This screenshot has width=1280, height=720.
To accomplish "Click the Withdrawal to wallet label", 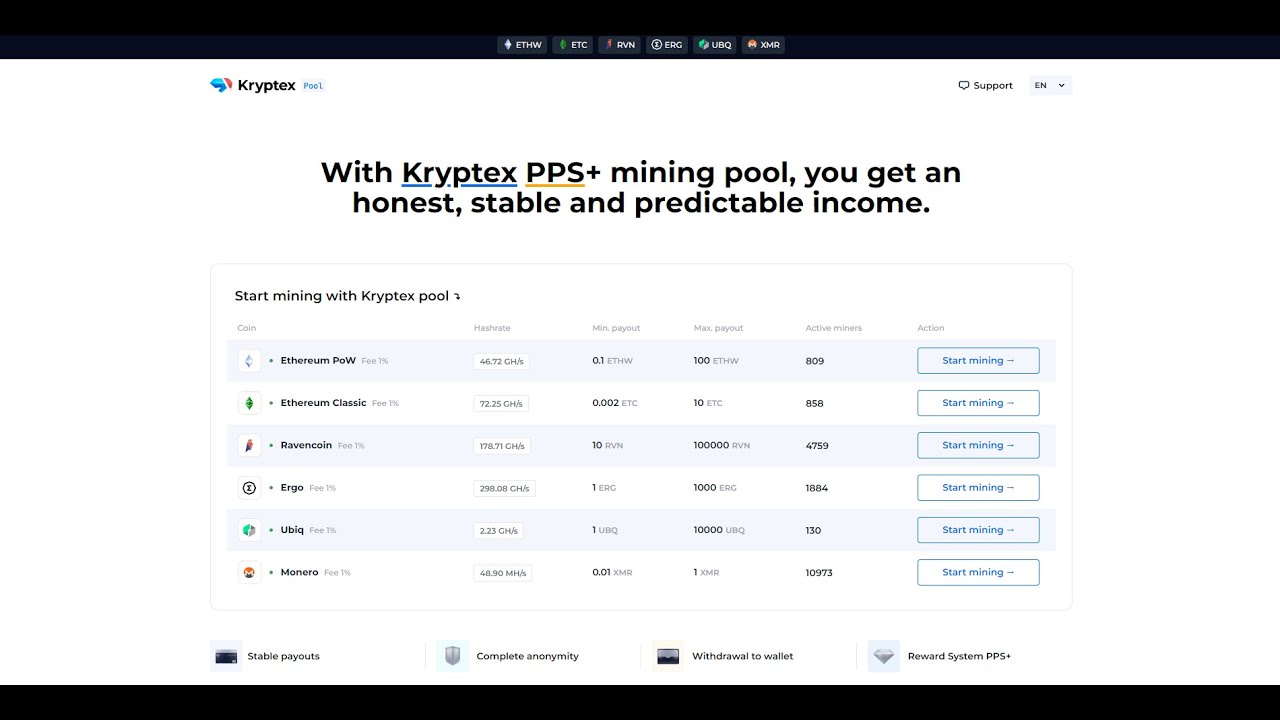I will point(743,656).
